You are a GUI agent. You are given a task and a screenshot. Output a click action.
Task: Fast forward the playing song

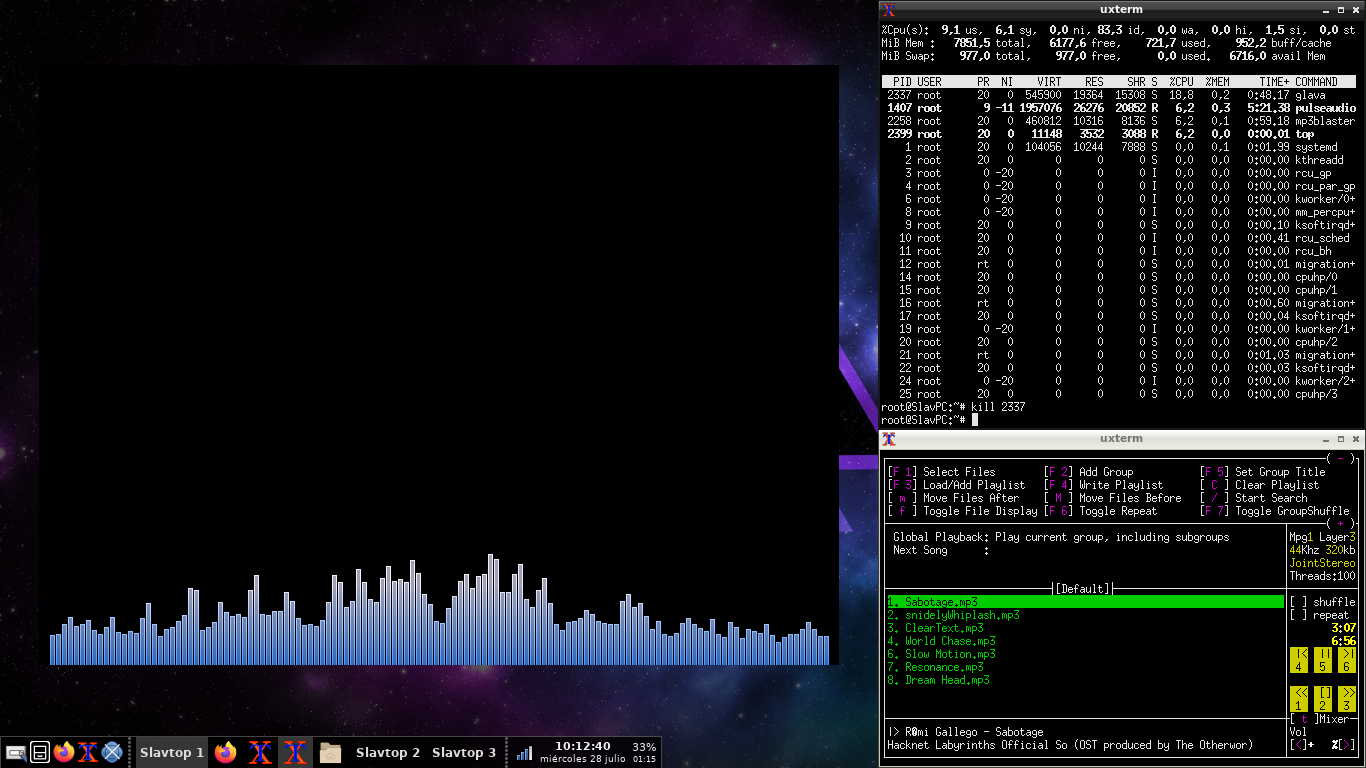[x=1347, y=700]
